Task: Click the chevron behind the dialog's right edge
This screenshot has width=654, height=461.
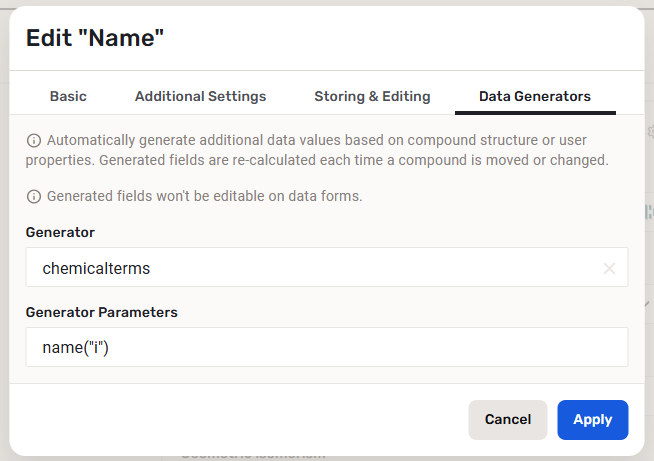Action: pyautogui.click(x=648, y=303)
